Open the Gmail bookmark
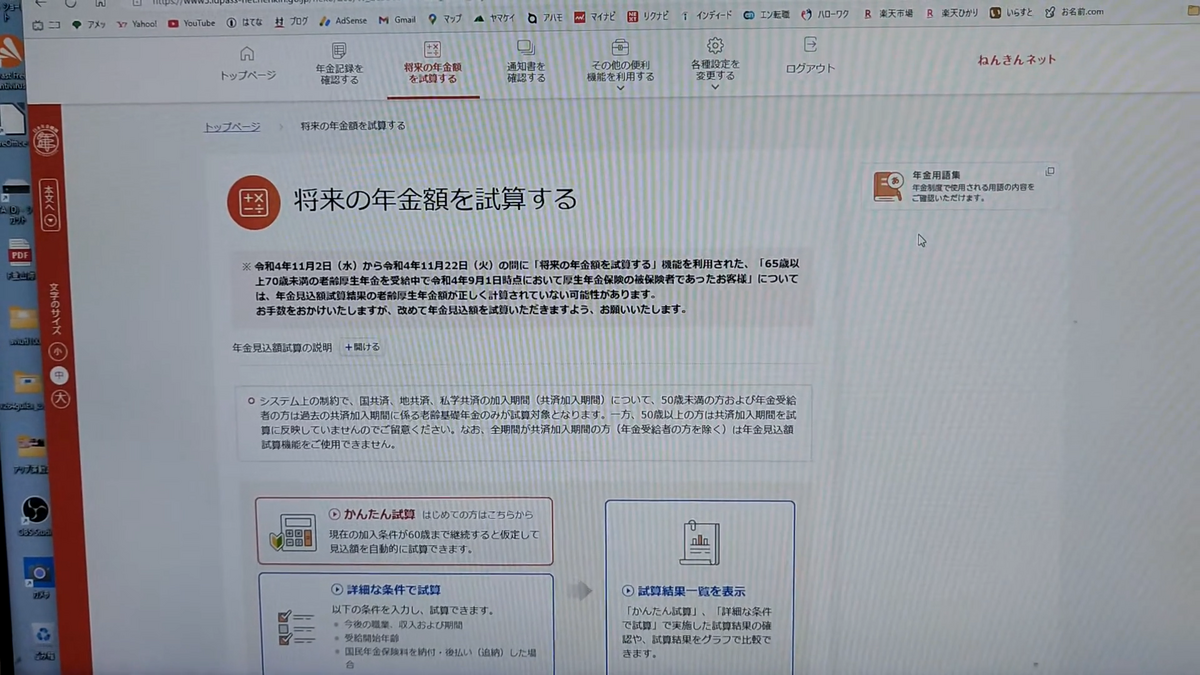Viewport: 1200px width, 675px height. click(x=397, y=20)
